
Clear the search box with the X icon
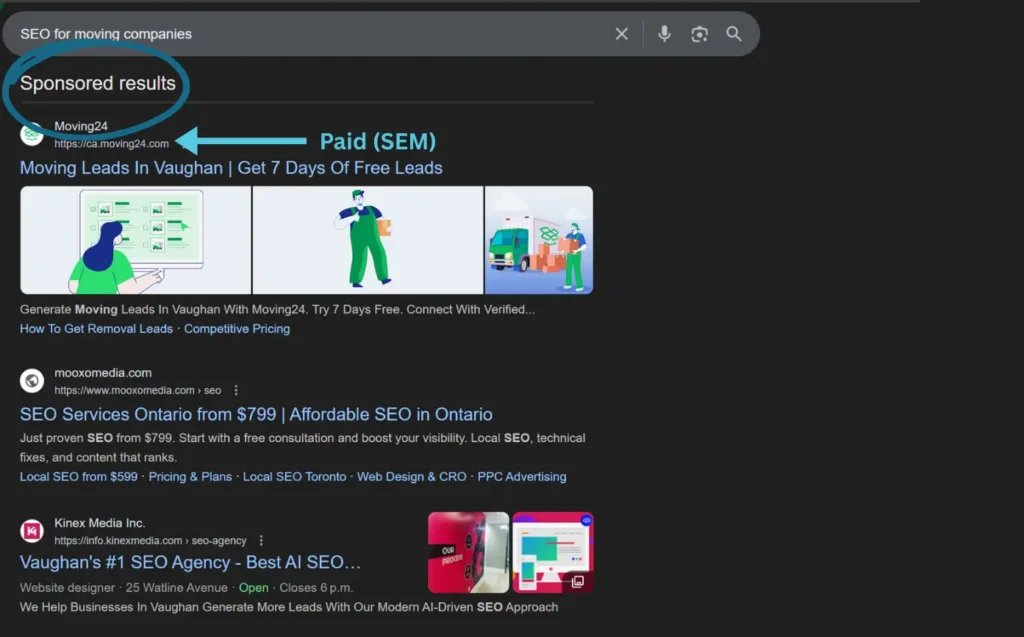coord(621,34)
